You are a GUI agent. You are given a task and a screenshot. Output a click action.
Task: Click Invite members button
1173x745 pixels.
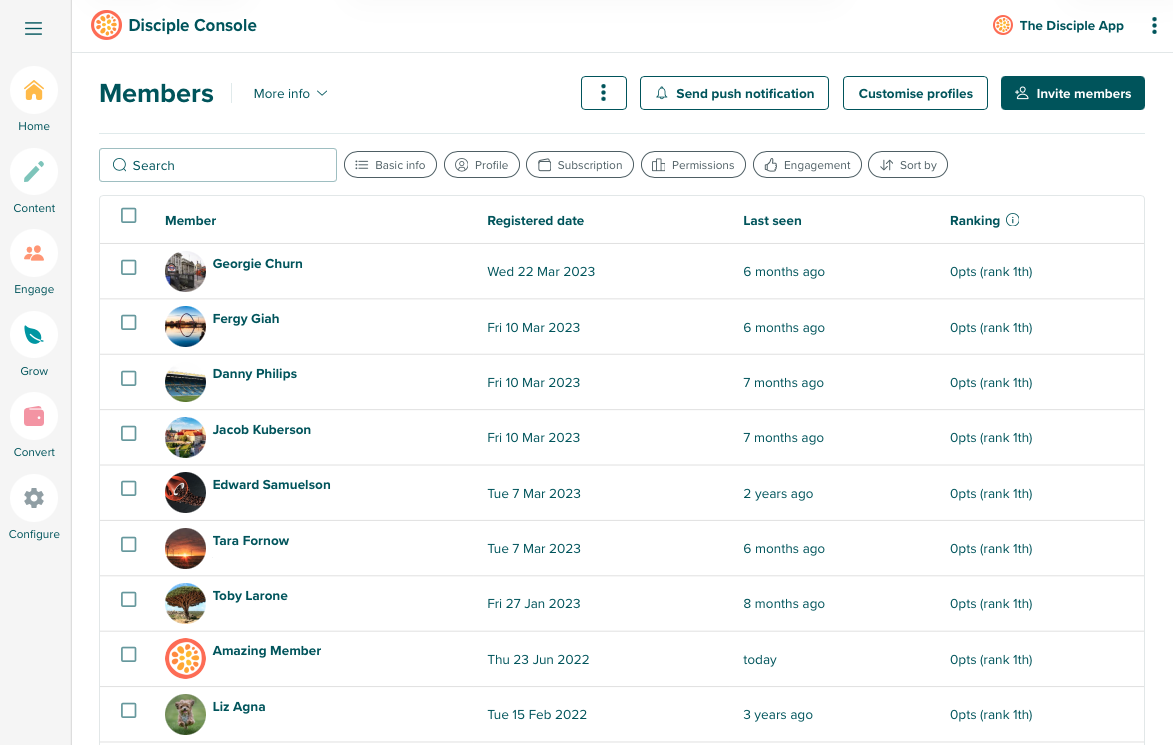[x=1072, y=93]
